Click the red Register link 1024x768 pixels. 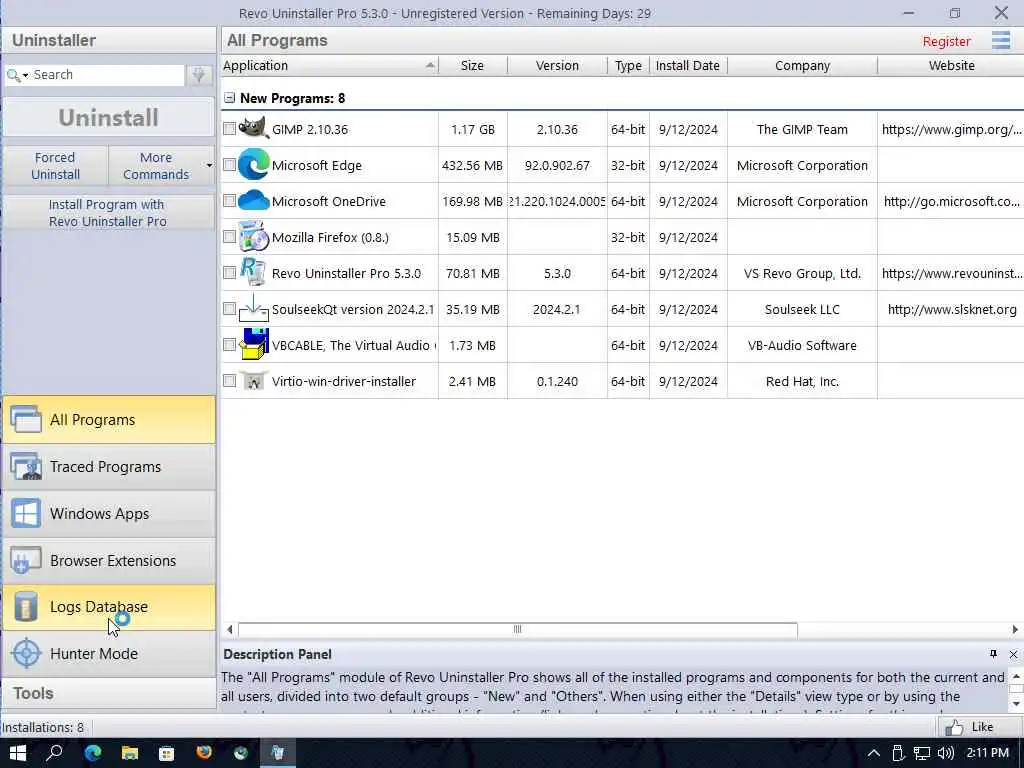coord(946,41)
